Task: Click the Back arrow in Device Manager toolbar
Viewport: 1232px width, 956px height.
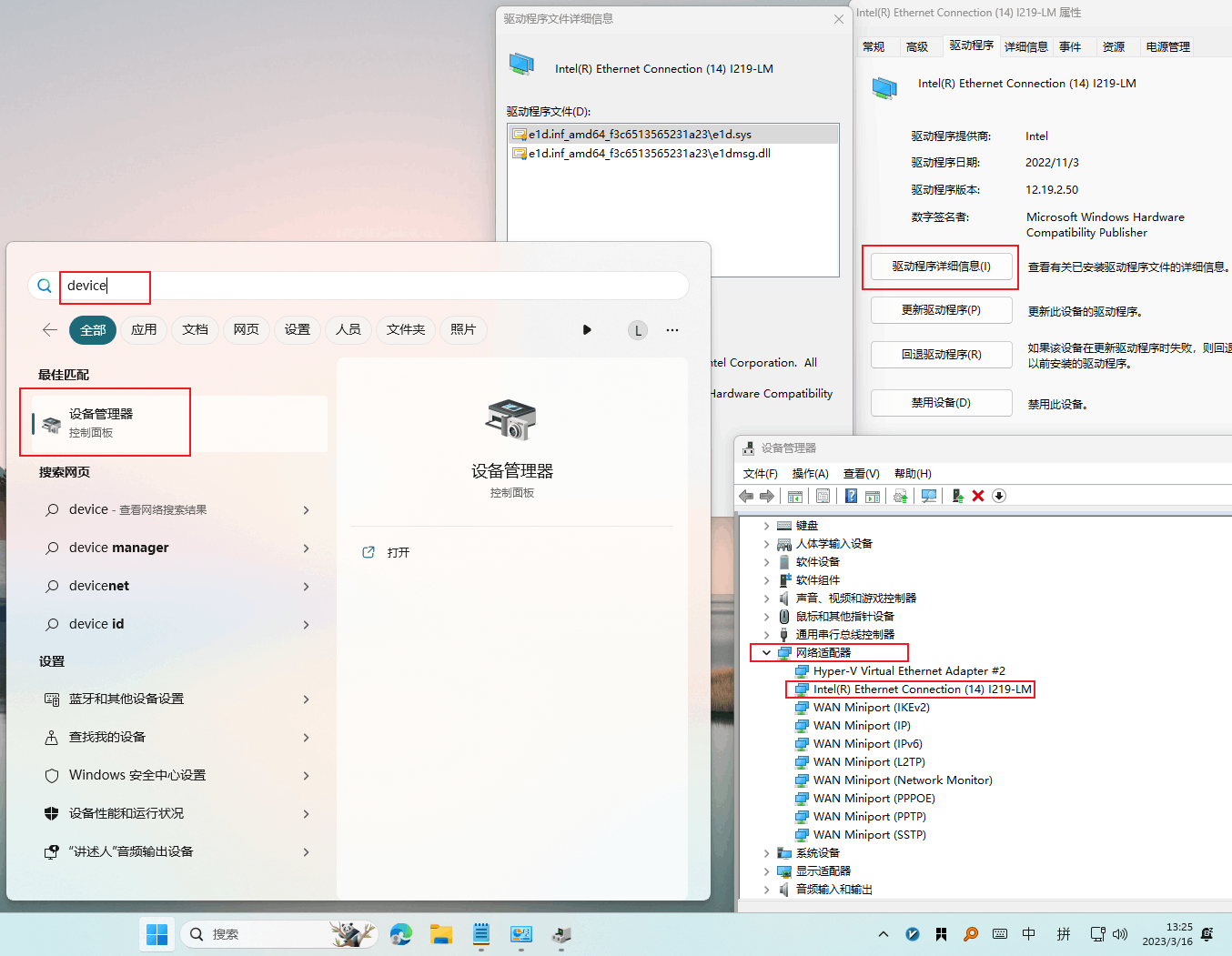Action: click(x=746, y=496)
